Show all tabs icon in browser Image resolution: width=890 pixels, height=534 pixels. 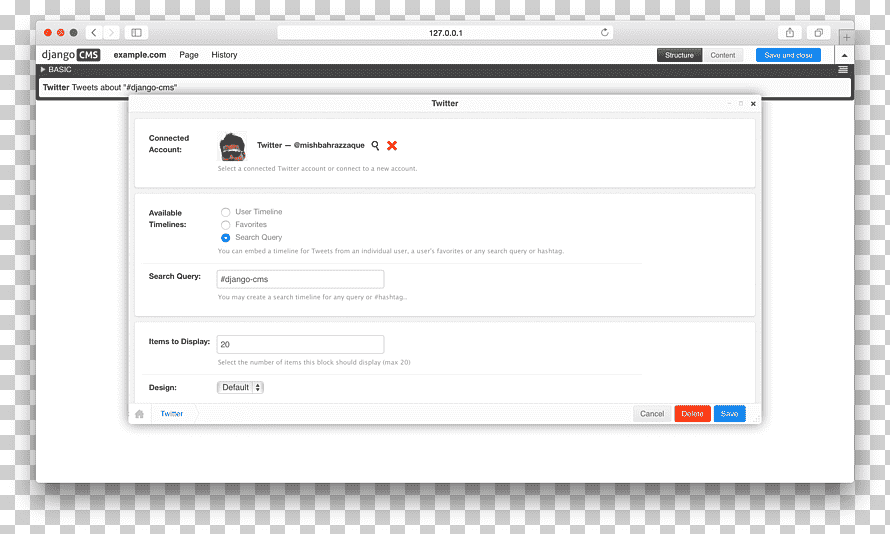click(x=818, y=33)
